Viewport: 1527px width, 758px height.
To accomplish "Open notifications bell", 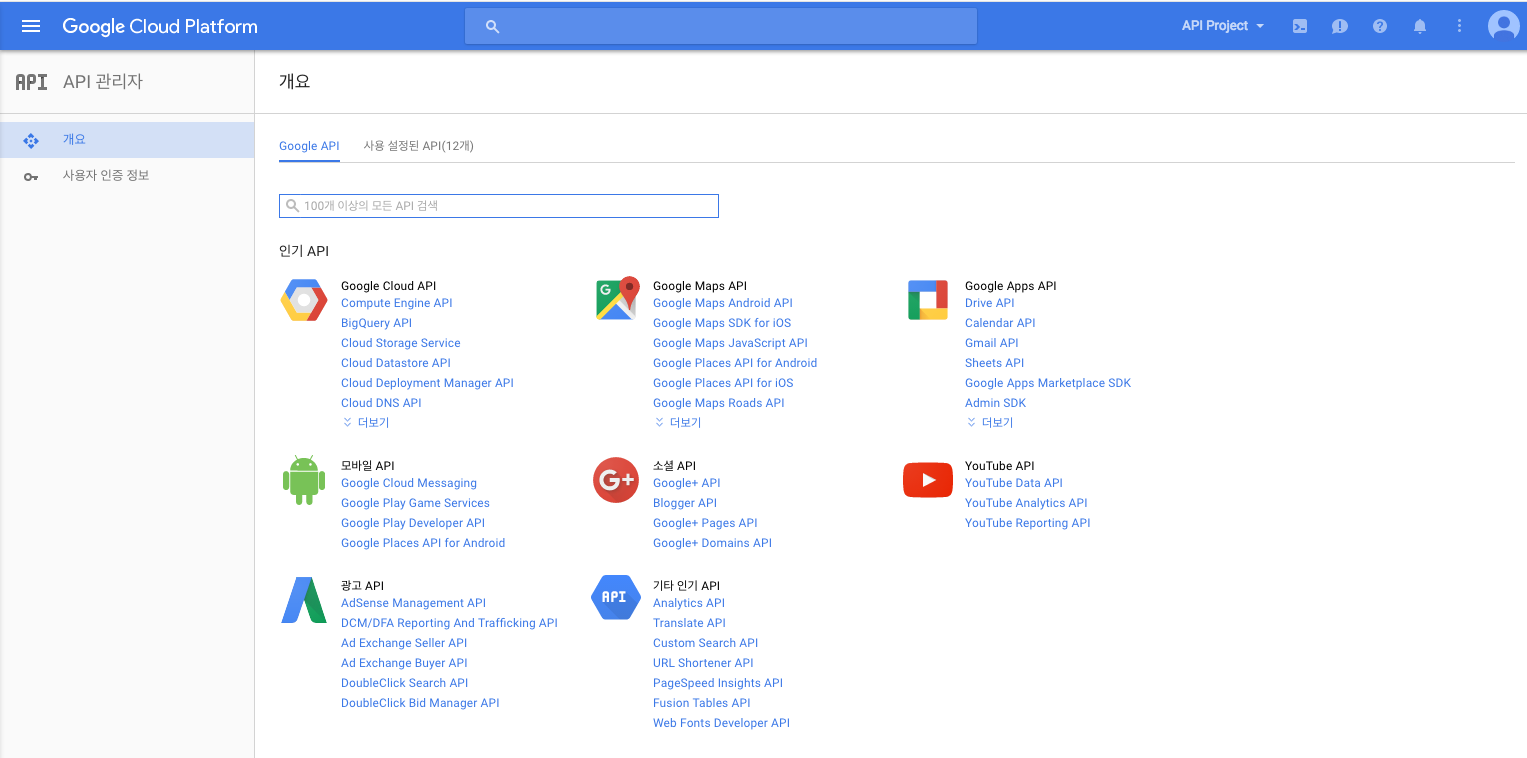I will [x=1420, y=26].
